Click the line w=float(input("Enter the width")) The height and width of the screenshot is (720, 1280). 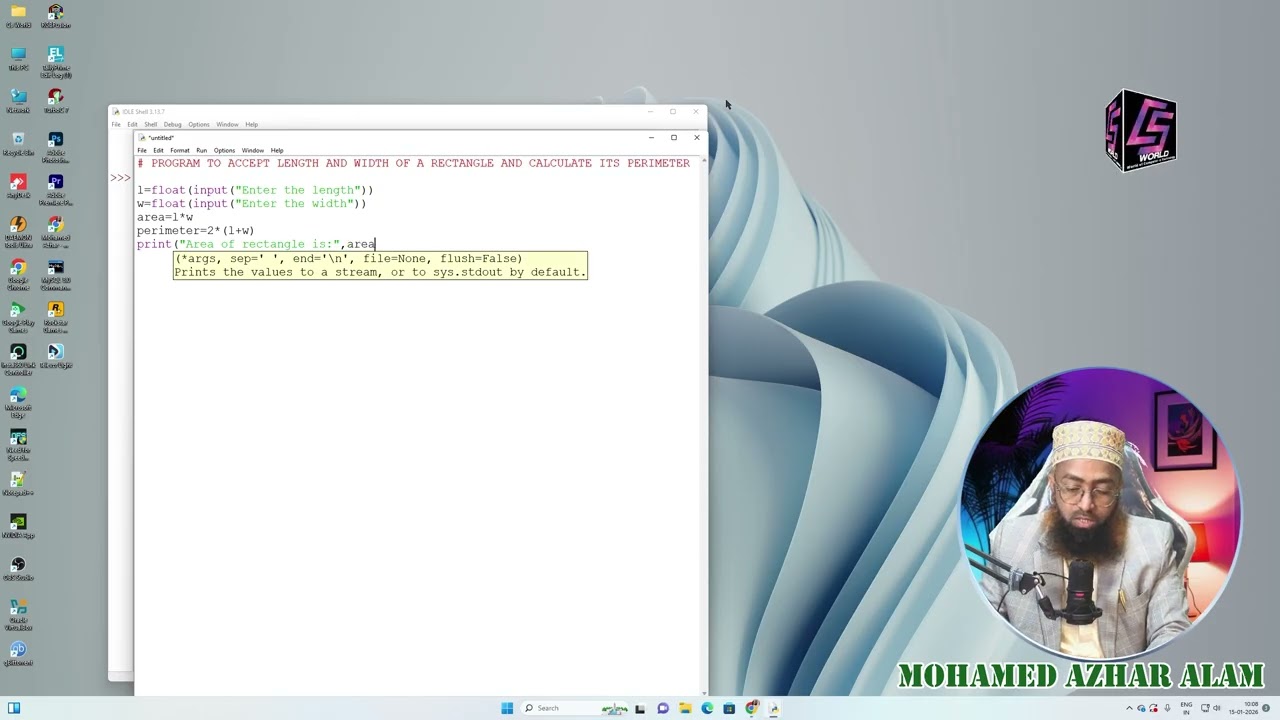(x=252, y=203)
